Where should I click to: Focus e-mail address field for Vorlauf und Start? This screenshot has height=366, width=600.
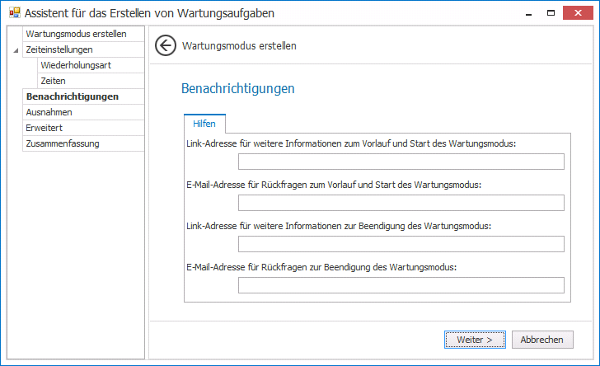[x=401, y=203]
